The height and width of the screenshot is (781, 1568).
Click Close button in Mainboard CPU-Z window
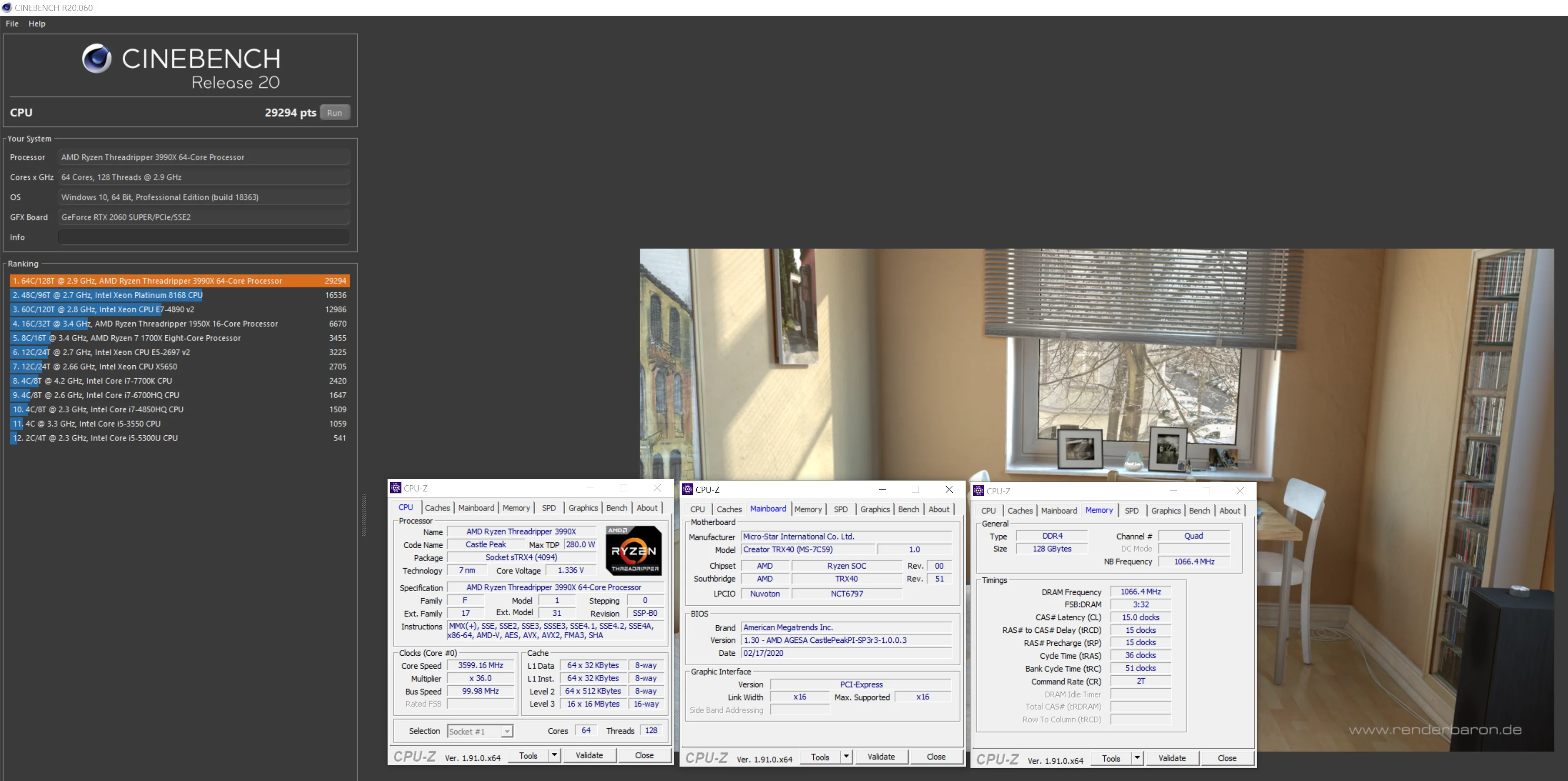tap(936, 757)
